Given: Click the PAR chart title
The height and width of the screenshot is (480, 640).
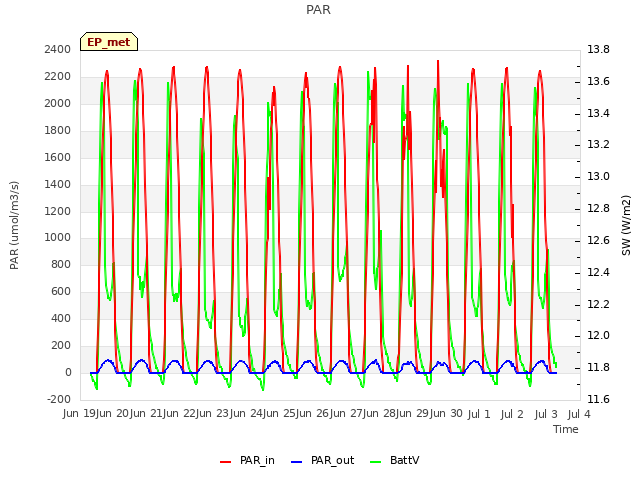Looking at the screenshot, I should (x=318, y=10).
